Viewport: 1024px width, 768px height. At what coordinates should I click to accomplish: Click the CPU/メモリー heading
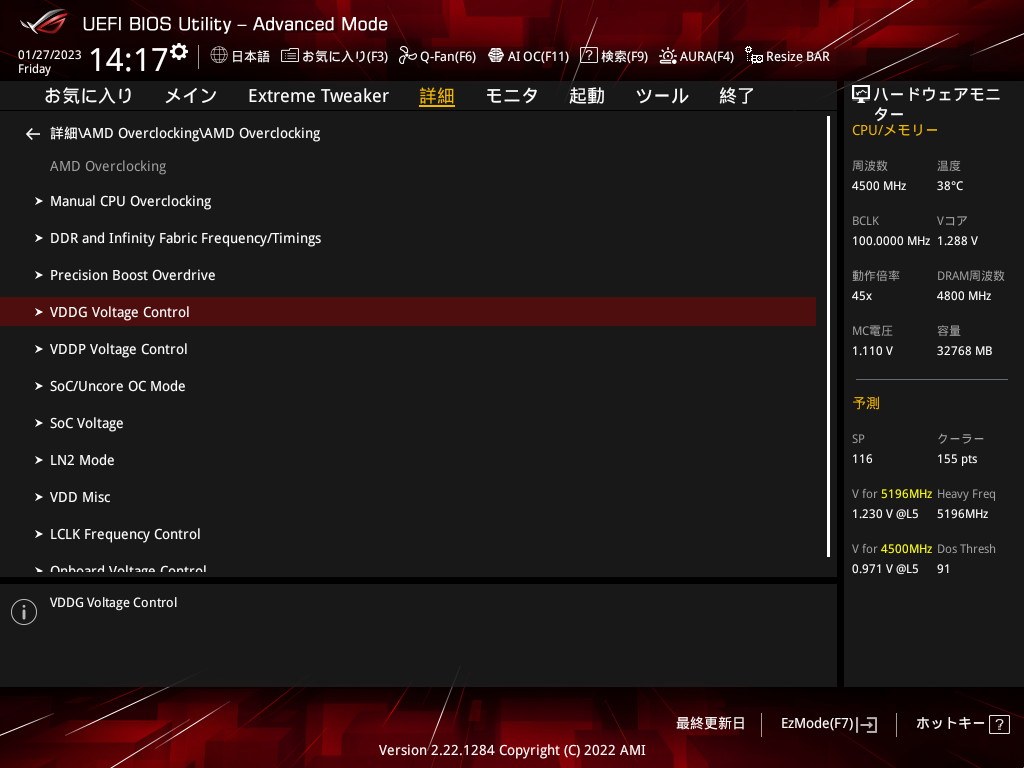tap(895, 130)
